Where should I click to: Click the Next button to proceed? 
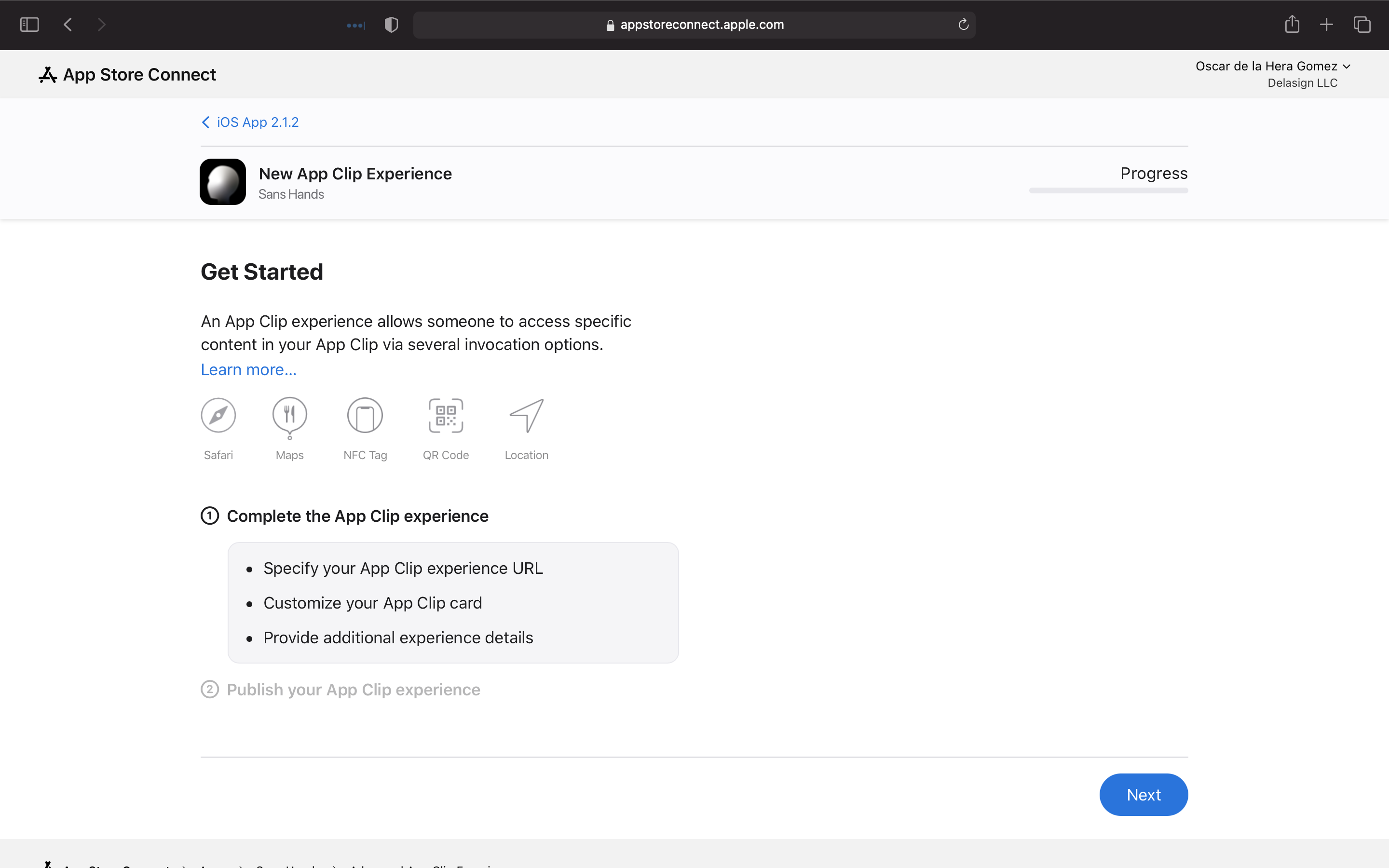click(x=1143, y=794)
